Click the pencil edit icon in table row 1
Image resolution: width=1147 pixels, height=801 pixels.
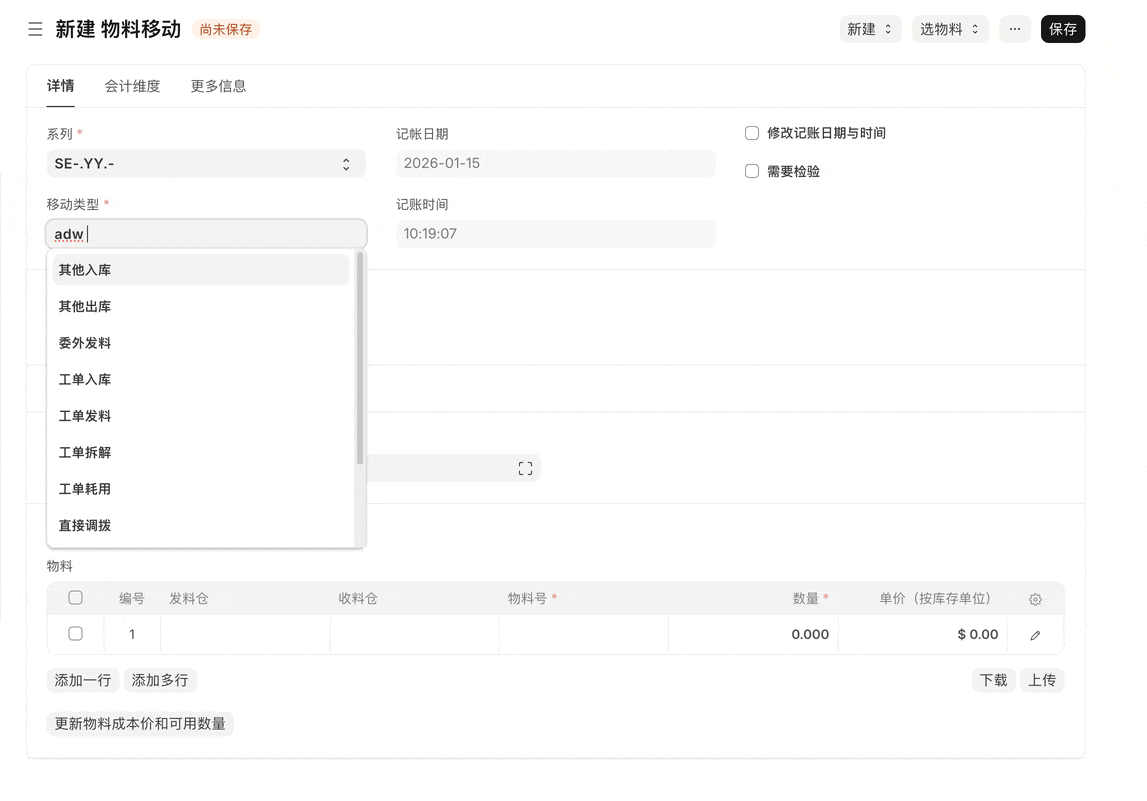[1035, 634]
